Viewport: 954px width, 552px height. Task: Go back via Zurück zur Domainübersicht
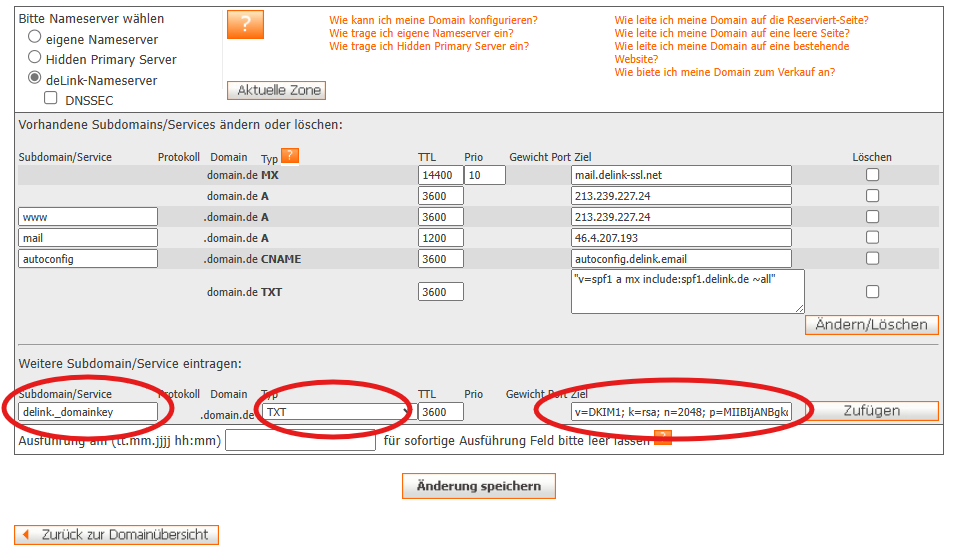click(116, 535)
